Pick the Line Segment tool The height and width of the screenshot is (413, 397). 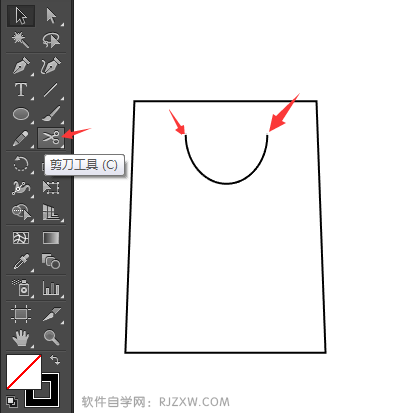coord(51,90)
